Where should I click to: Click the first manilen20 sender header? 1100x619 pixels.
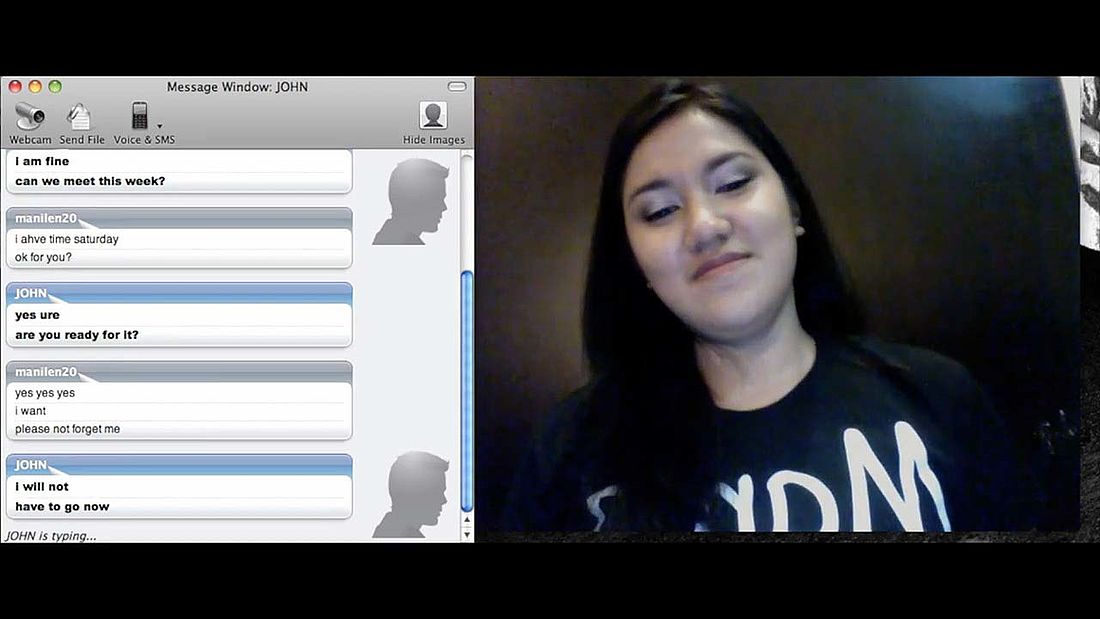[179, 218]
